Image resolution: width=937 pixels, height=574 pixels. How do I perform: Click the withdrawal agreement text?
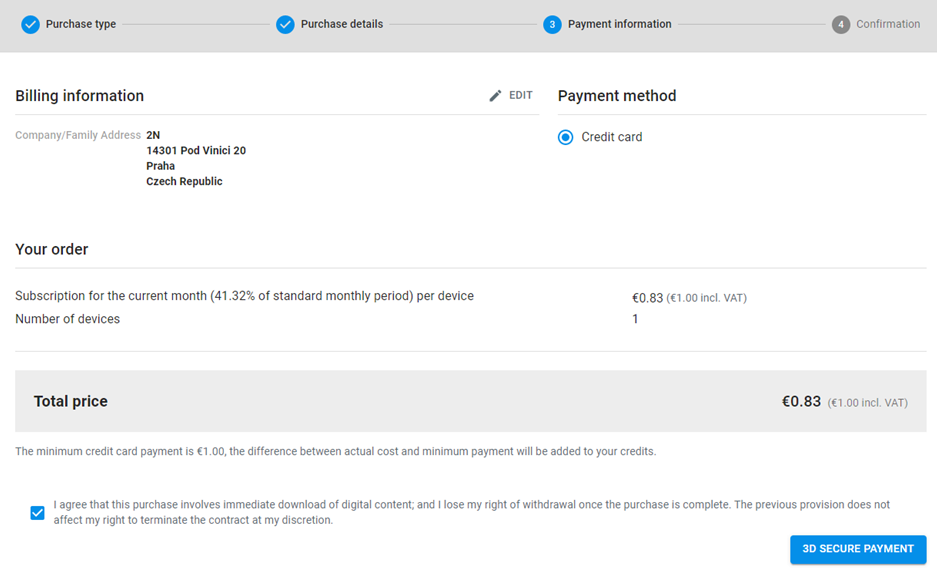tap(471, 512)
